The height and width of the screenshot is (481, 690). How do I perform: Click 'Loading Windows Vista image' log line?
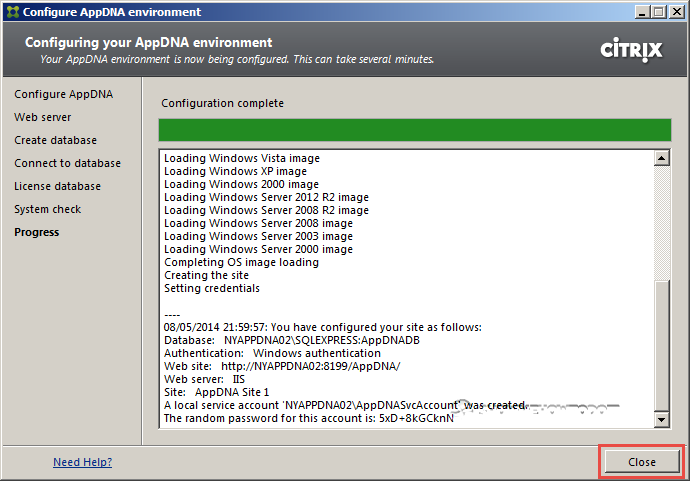click(242, 158)
